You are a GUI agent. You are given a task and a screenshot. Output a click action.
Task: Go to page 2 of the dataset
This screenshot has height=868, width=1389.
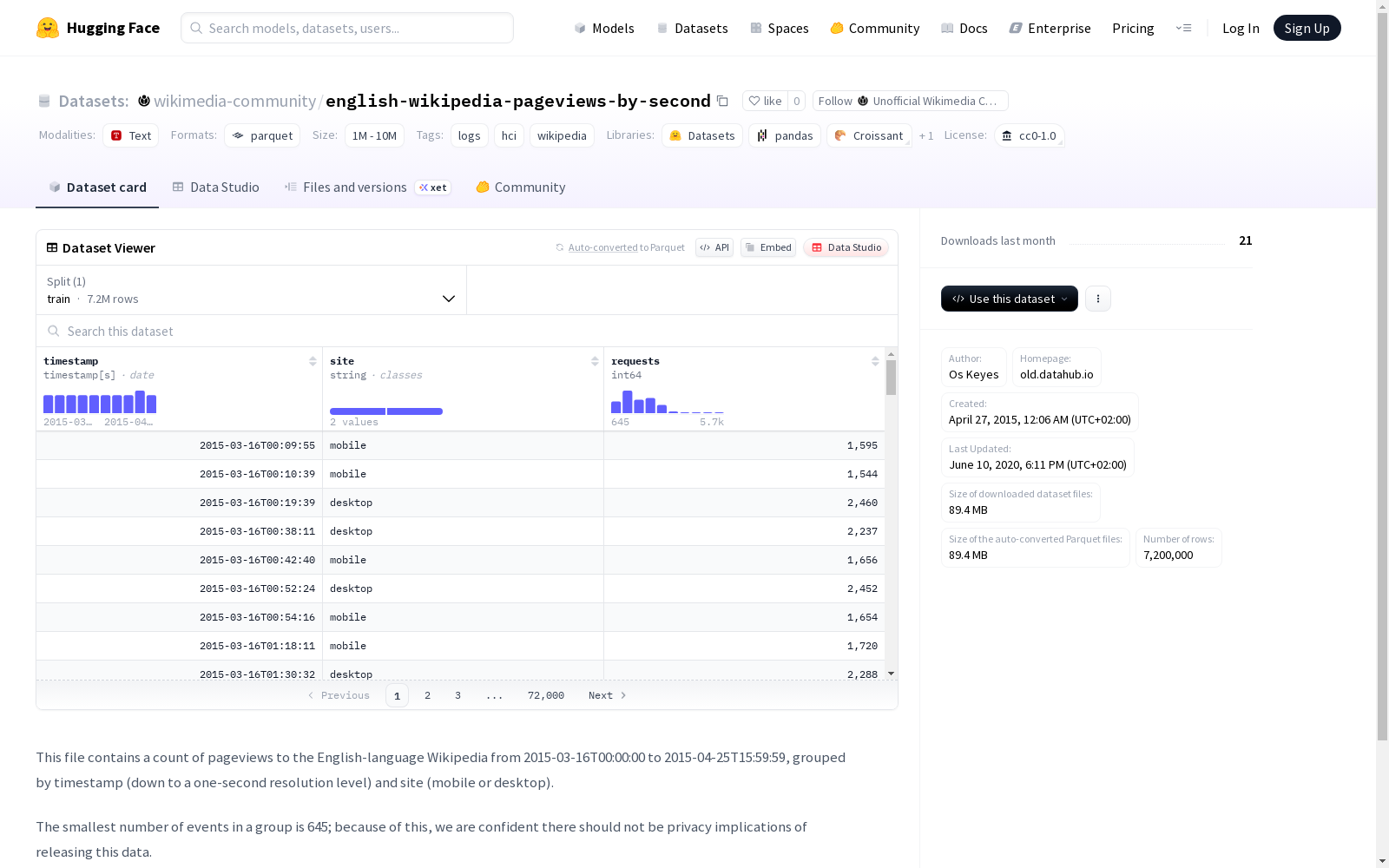point(427,695)
